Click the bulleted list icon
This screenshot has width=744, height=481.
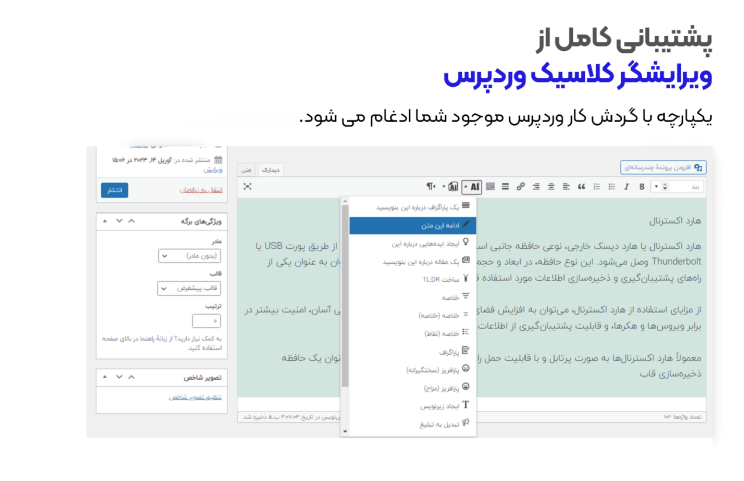(611, 186)
